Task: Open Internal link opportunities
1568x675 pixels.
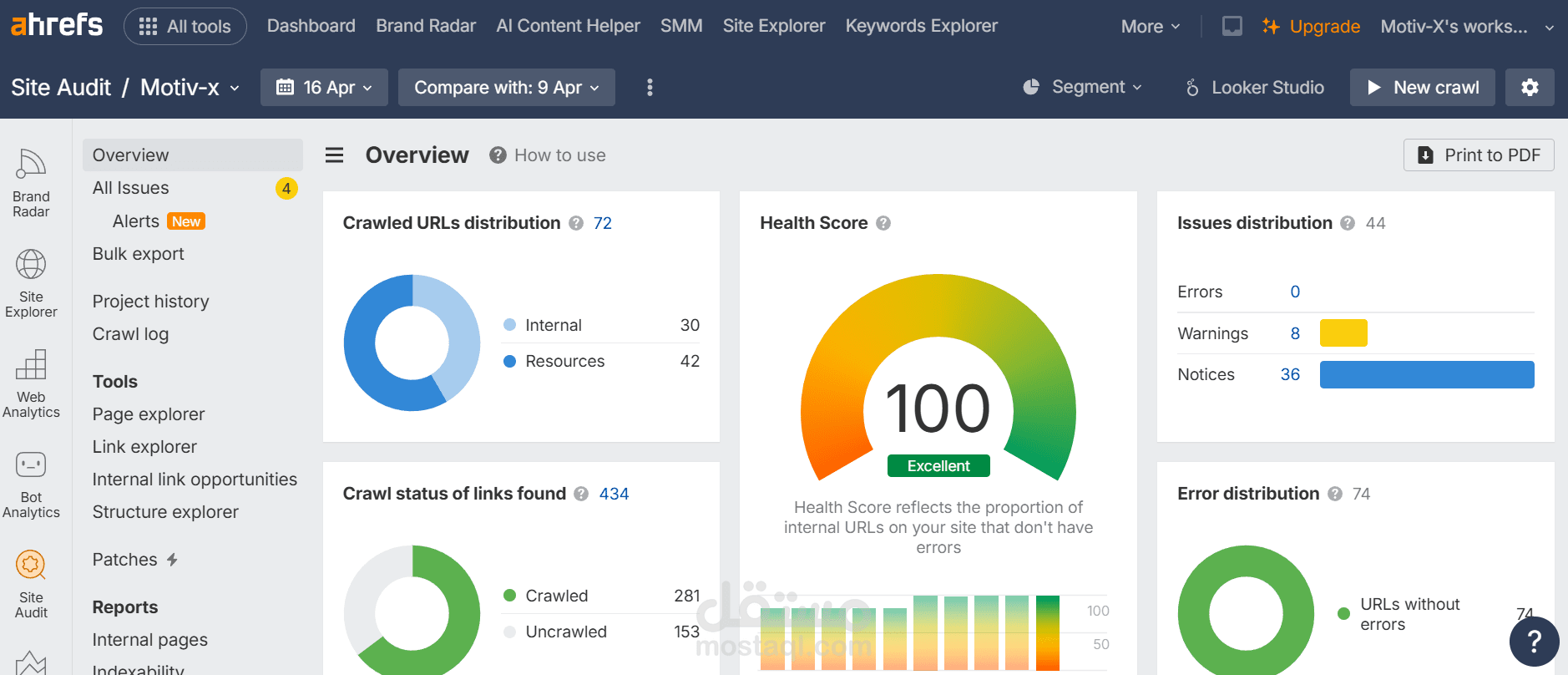Action: coord(195,479)
